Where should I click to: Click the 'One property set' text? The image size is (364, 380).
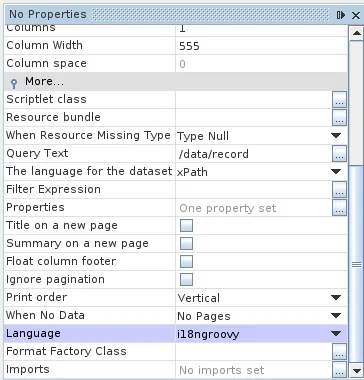[x=228, y=208]
